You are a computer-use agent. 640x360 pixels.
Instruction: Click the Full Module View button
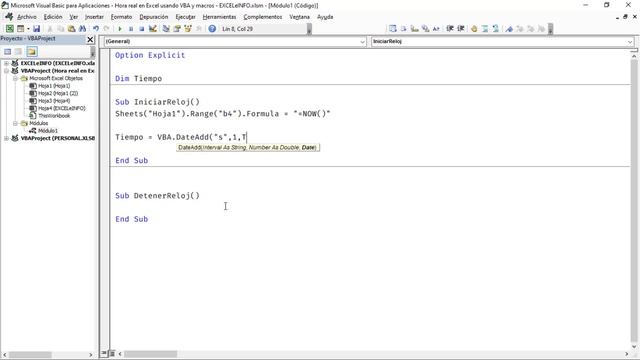point(111,353)
